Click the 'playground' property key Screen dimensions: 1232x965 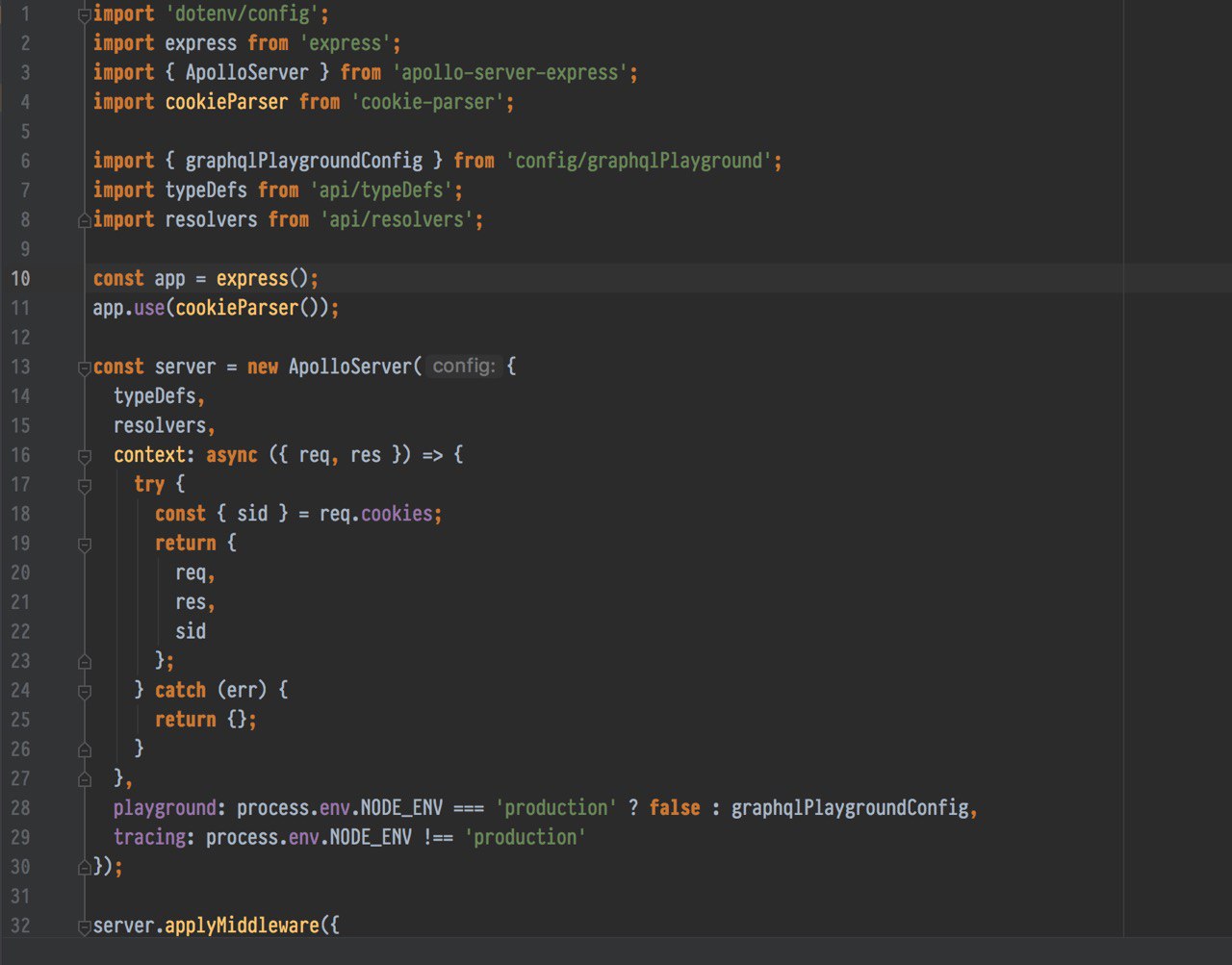click(x=165, y=808)
